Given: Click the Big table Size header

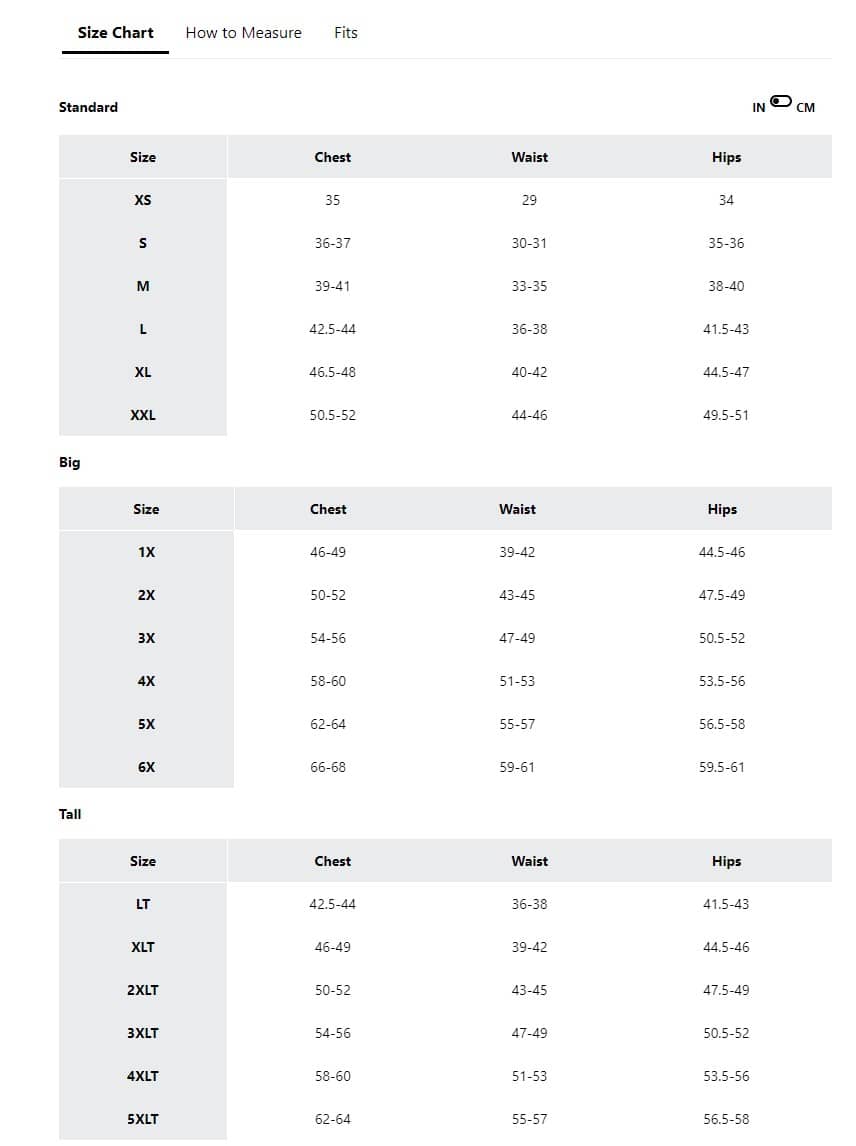Looking at the screenshot, I should click(146, 509).
